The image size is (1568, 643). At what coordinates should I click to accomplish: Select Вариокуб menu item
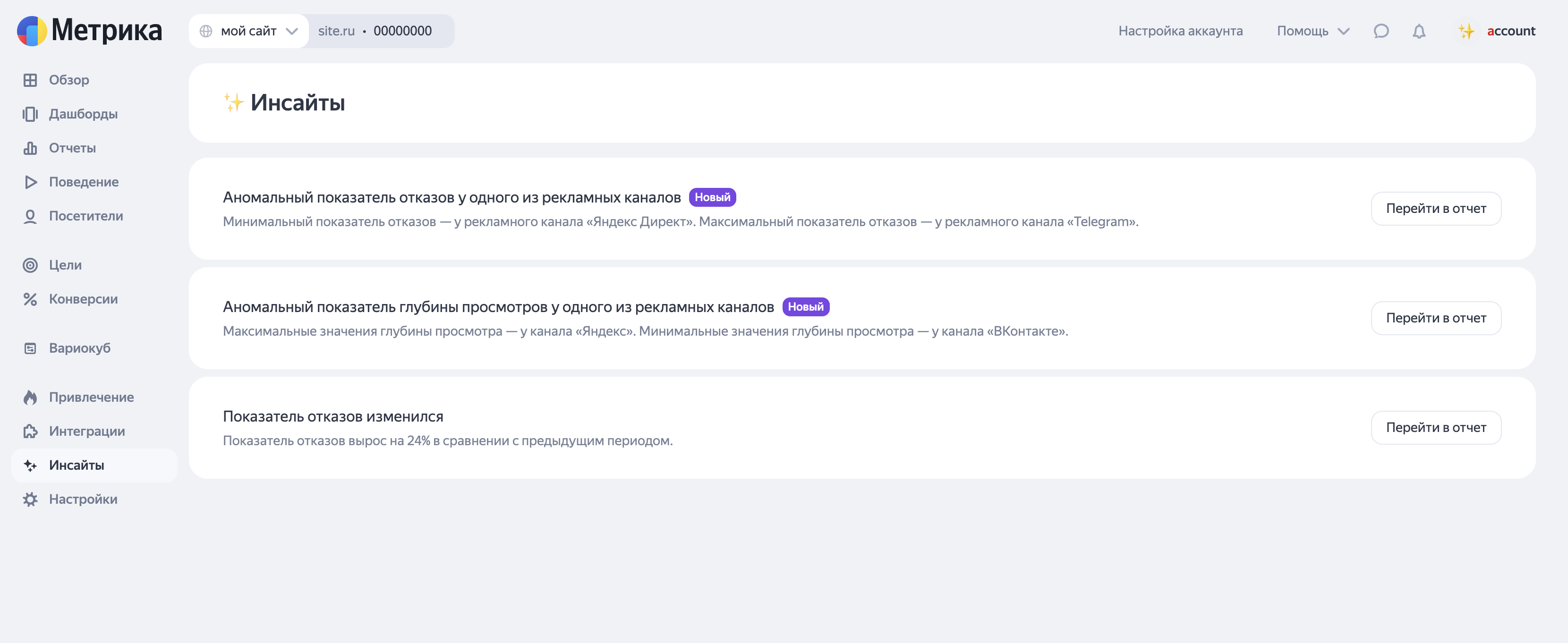tap(80, 348)
